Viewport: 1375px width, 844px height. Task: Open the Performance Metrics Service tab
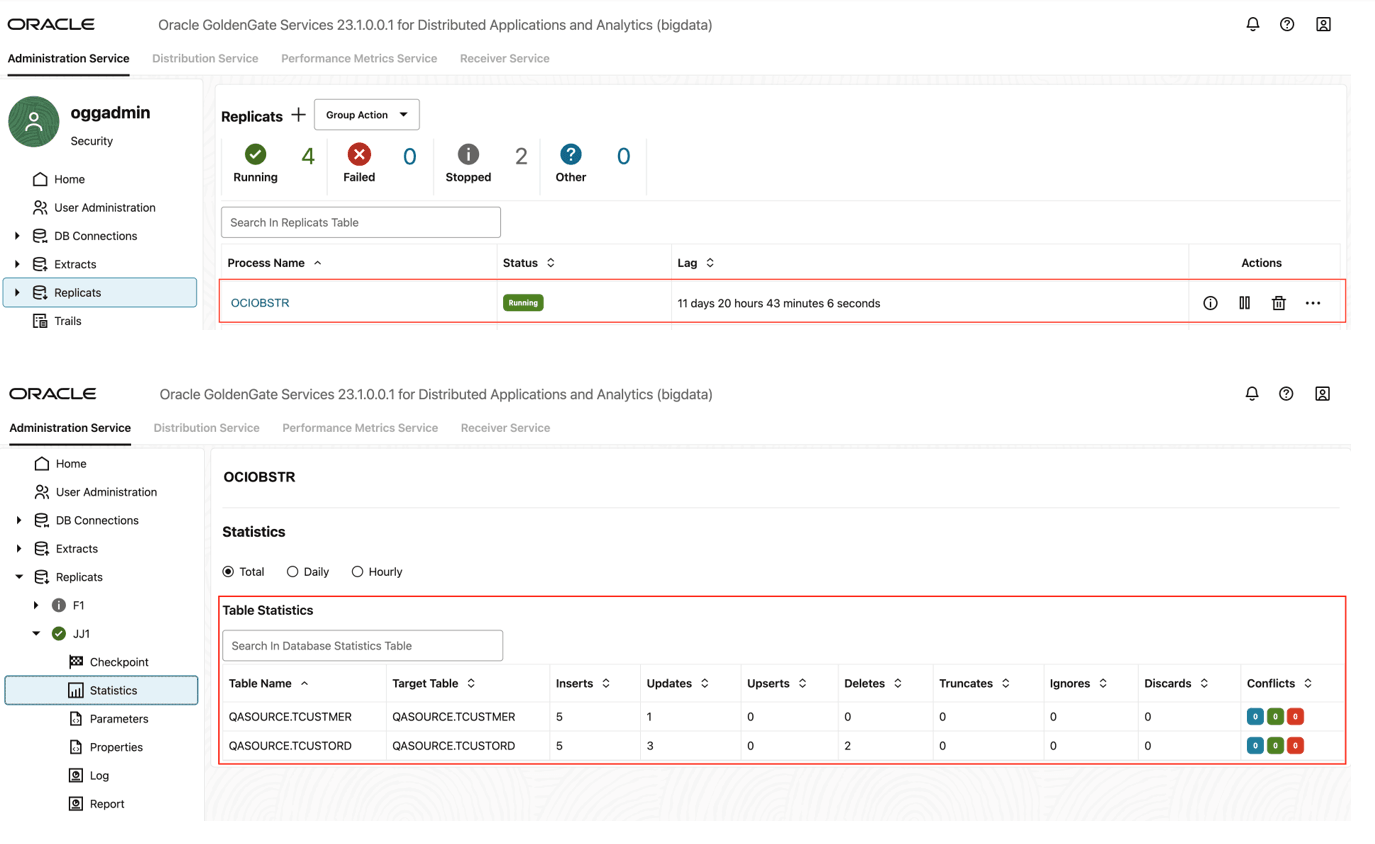pos(359,58)
